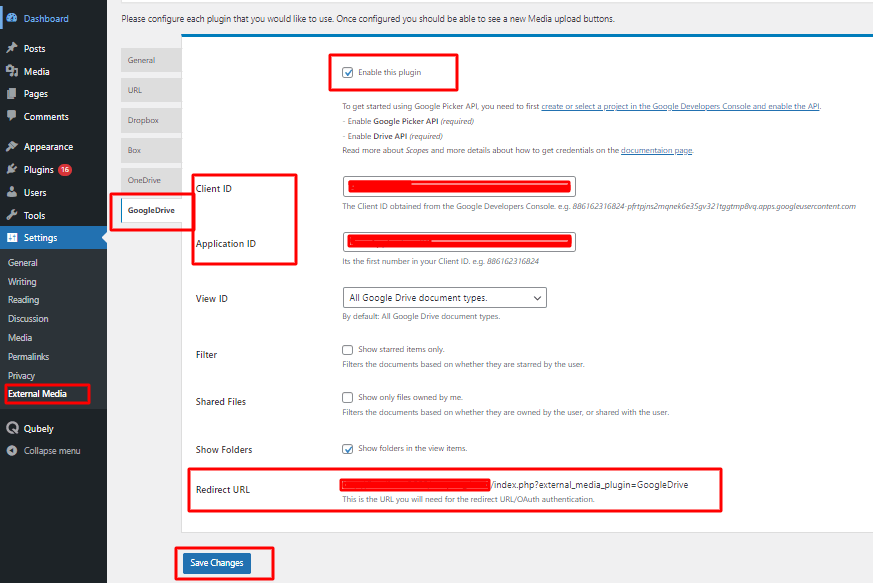Click the 'Redirect URL' row label
Viewport: 873px width, 583px height.
(223, 489)
